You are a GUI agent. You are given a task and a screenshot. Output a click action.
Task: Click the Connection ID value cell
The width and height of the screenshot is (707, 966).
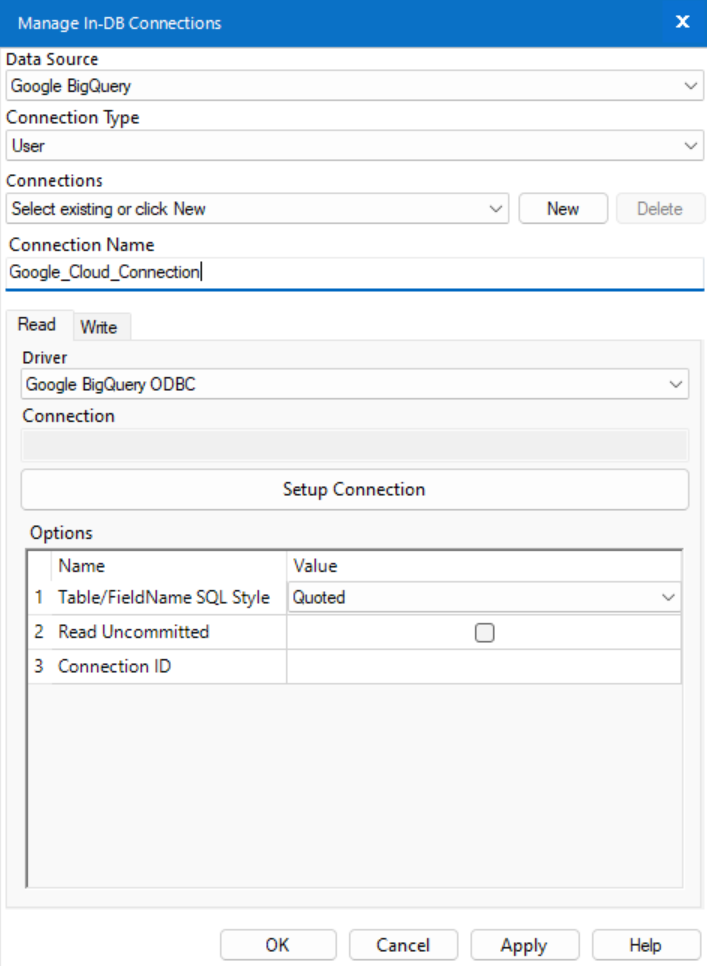(484, 667)
